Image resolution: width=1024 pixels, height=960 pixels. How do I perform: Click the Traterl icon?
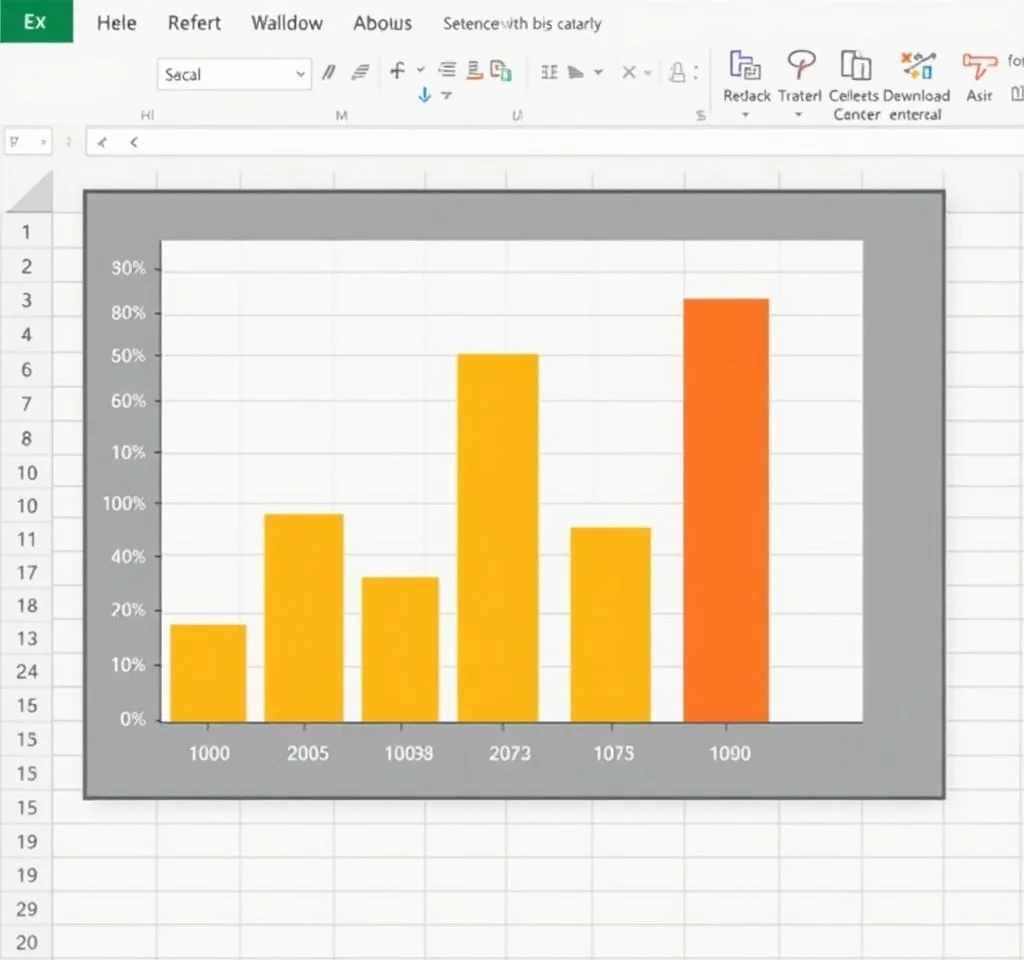pyautogui.click(x=800, y=66)
